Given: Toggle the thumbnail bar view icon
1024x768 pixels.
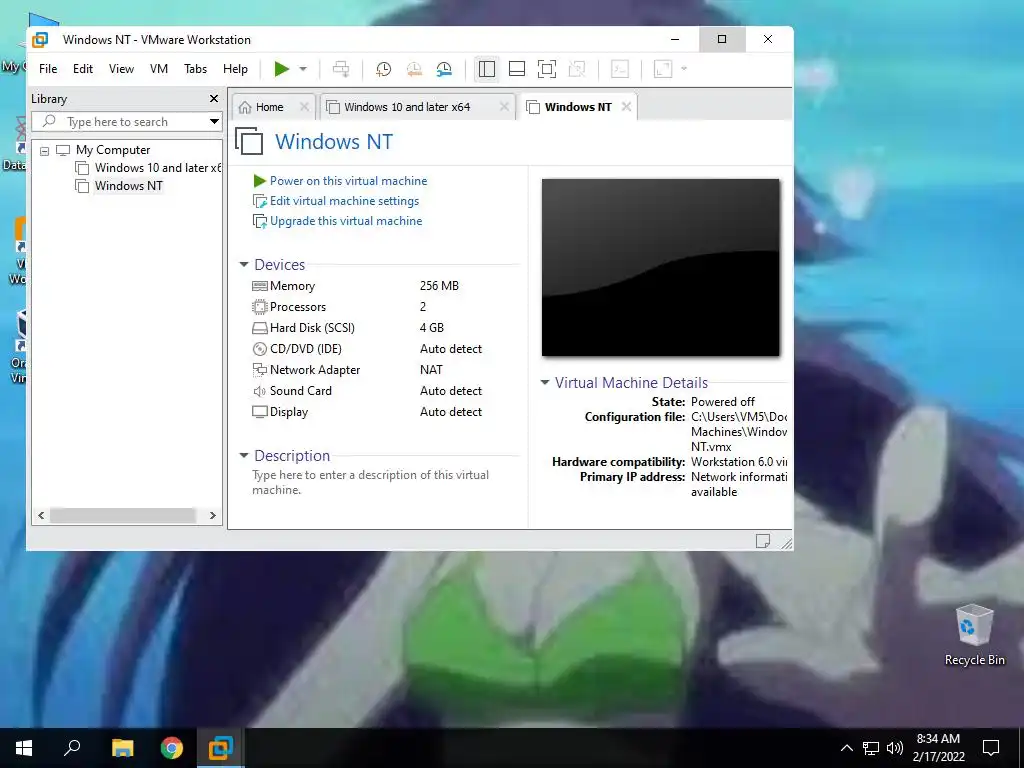Looking at the screenshot, I should coord(517,69).
